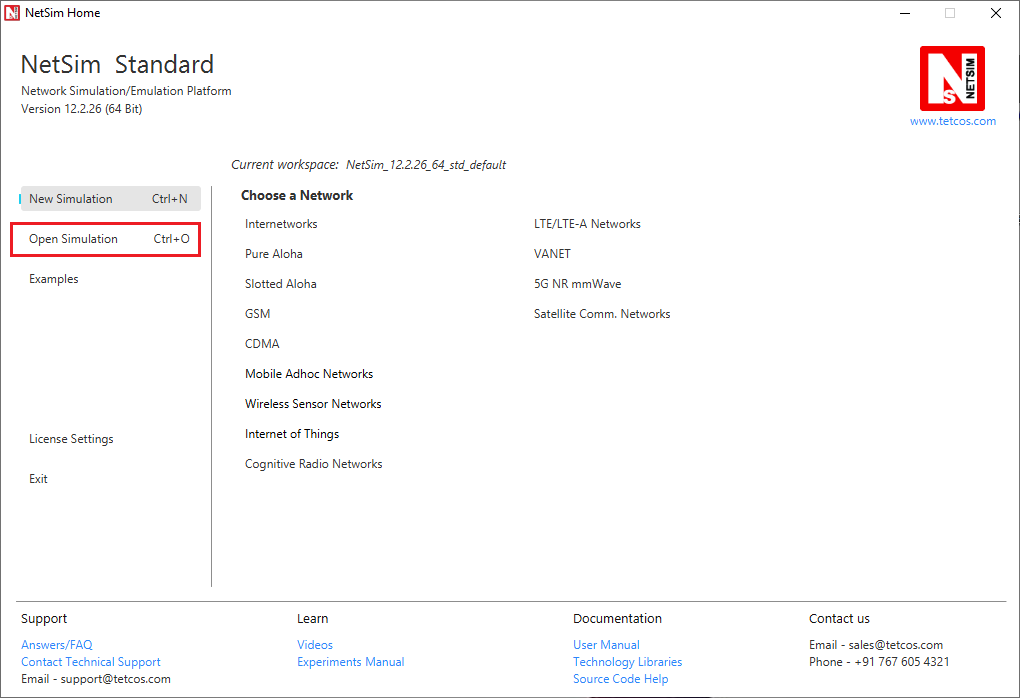
Task: Open the Technology Libraries documentation link
Action: (628, 662)
